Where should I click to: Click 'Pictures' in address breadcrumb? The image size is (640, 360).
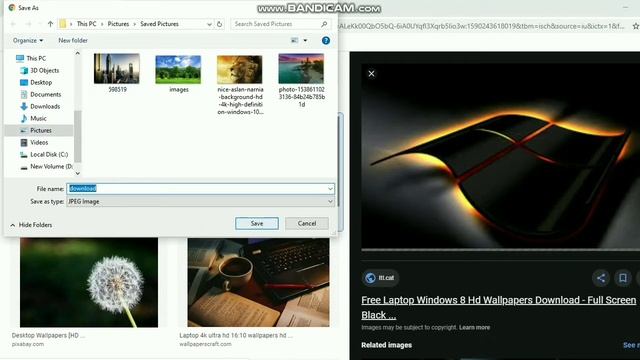[x=118, y=24]
